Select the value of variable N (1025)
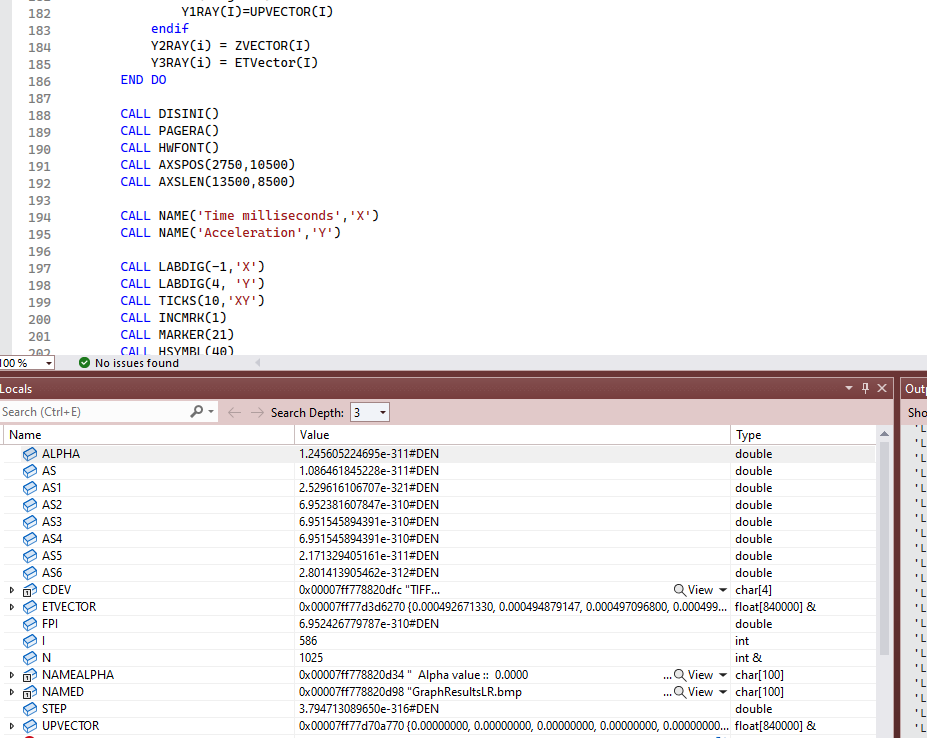This screenshot has width=927, height=738. (311, 658)
